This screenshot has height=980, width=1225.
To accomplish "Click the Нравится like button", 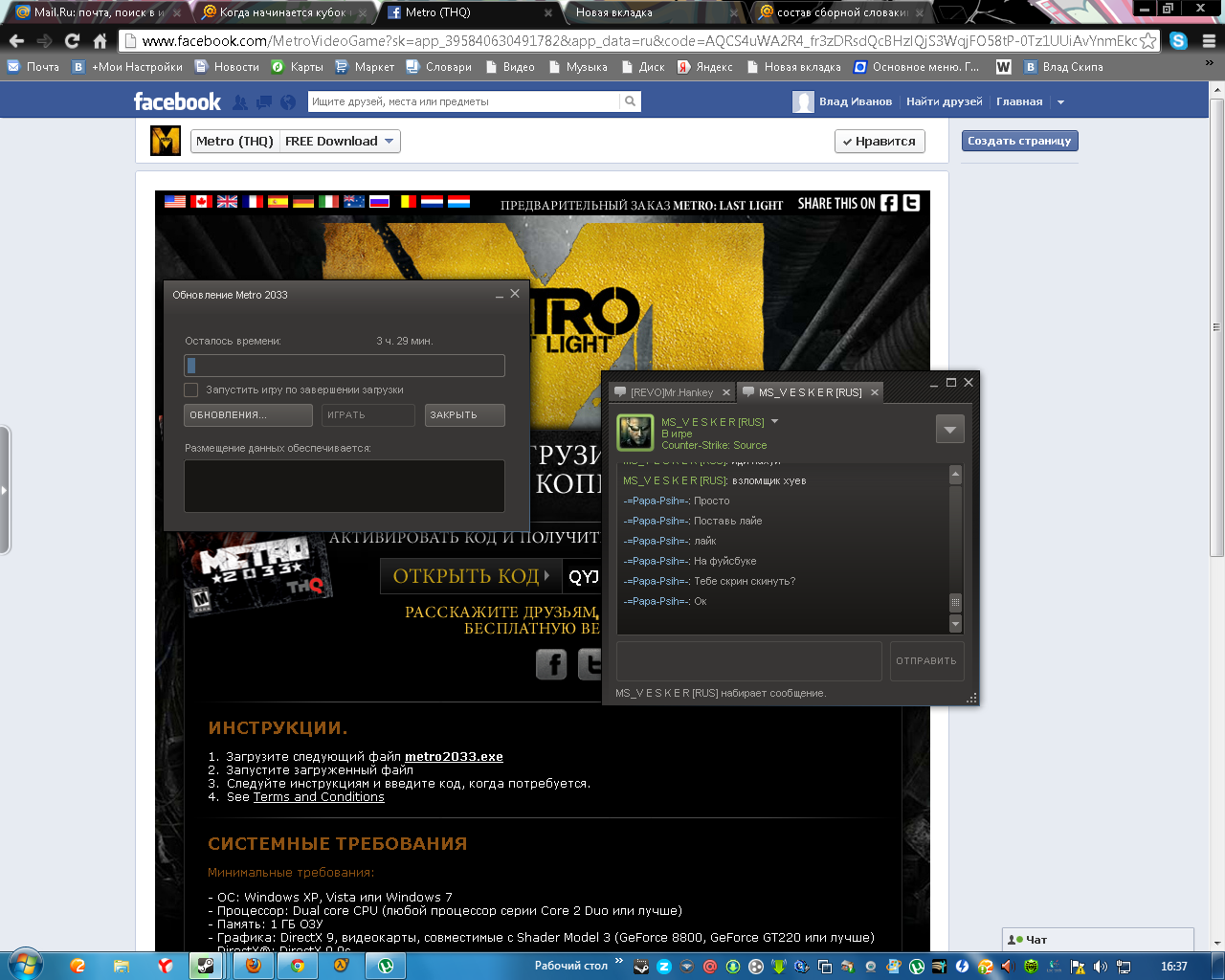I will click(880, 141).
